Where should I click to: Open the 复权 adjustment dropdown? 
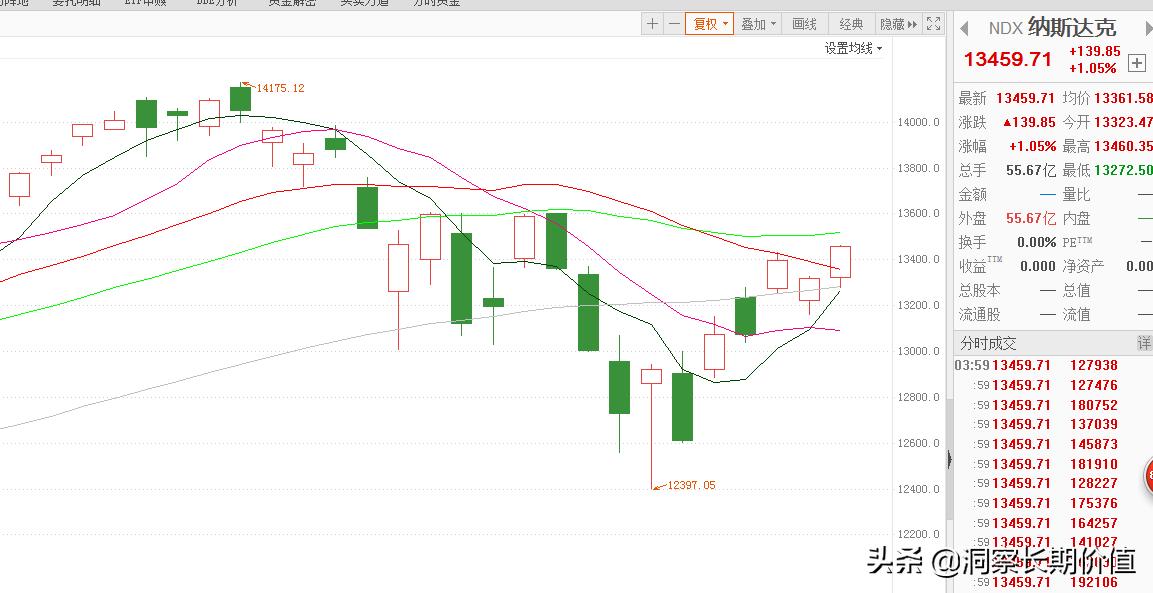[x=710, y=24]
